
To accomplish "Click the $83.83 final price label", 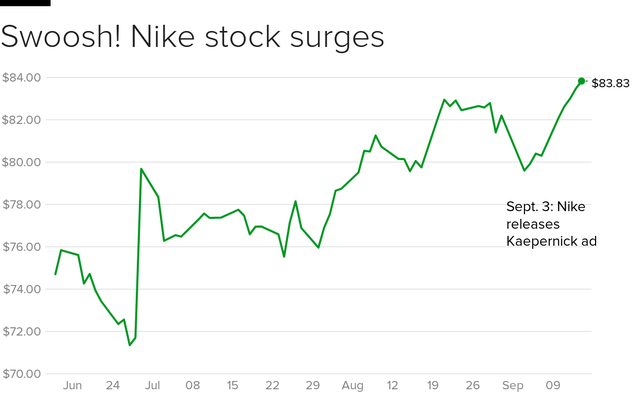I will pos(610,83).
